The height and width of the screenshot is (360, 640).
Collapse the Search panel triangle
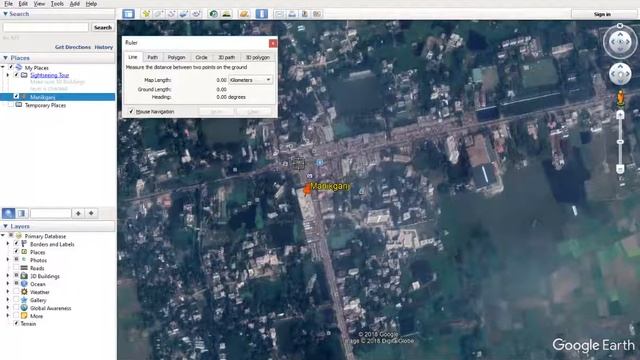click(x=5, y=13)
